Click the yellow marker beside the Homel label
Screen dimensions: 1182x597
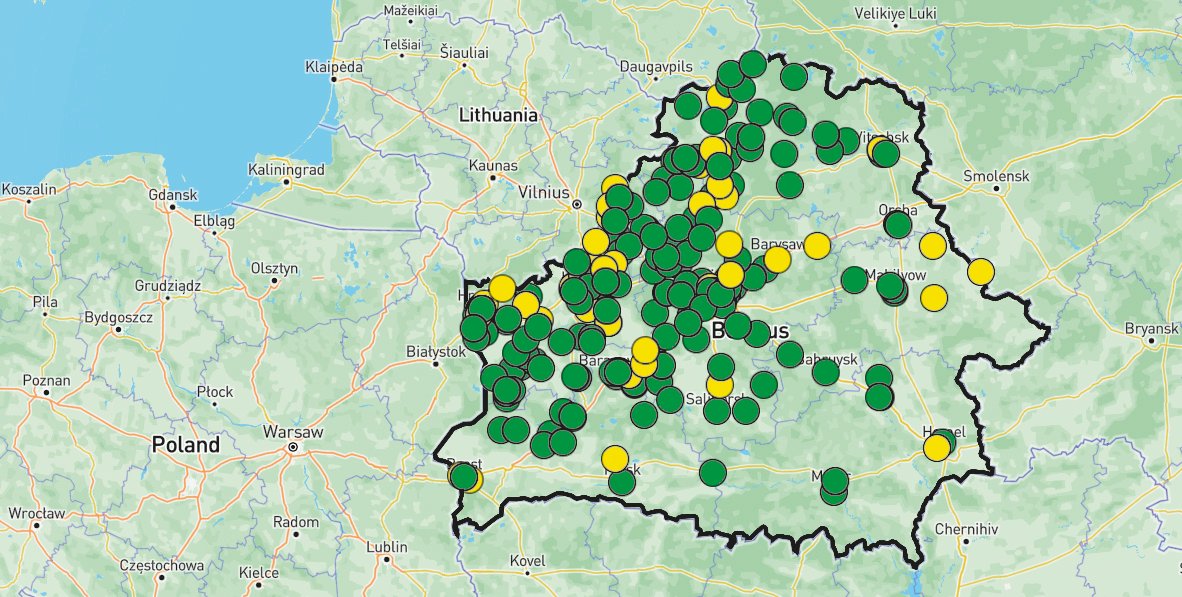[x=937, y=449]
